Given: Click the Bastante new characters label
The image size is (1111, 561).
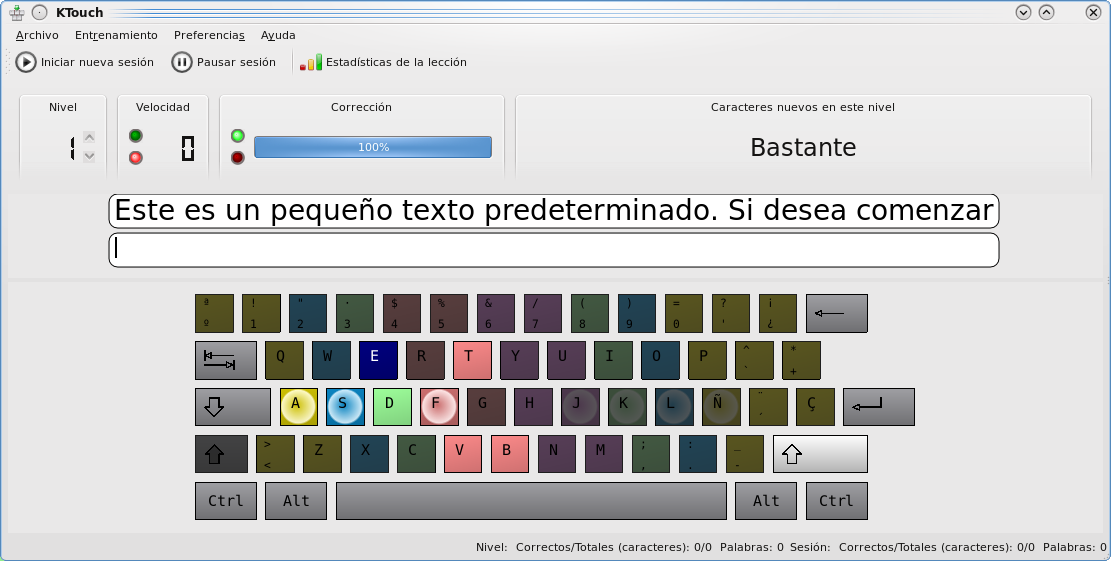Looking at the screenshot, I should [x=803, y=147].
